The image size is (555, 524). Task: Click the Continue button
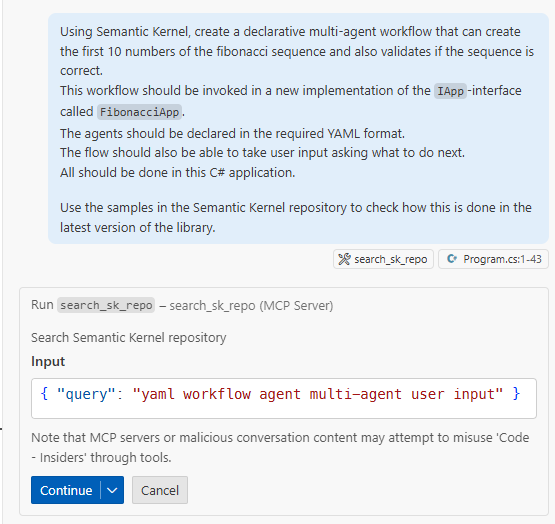(x=66, y=490)
